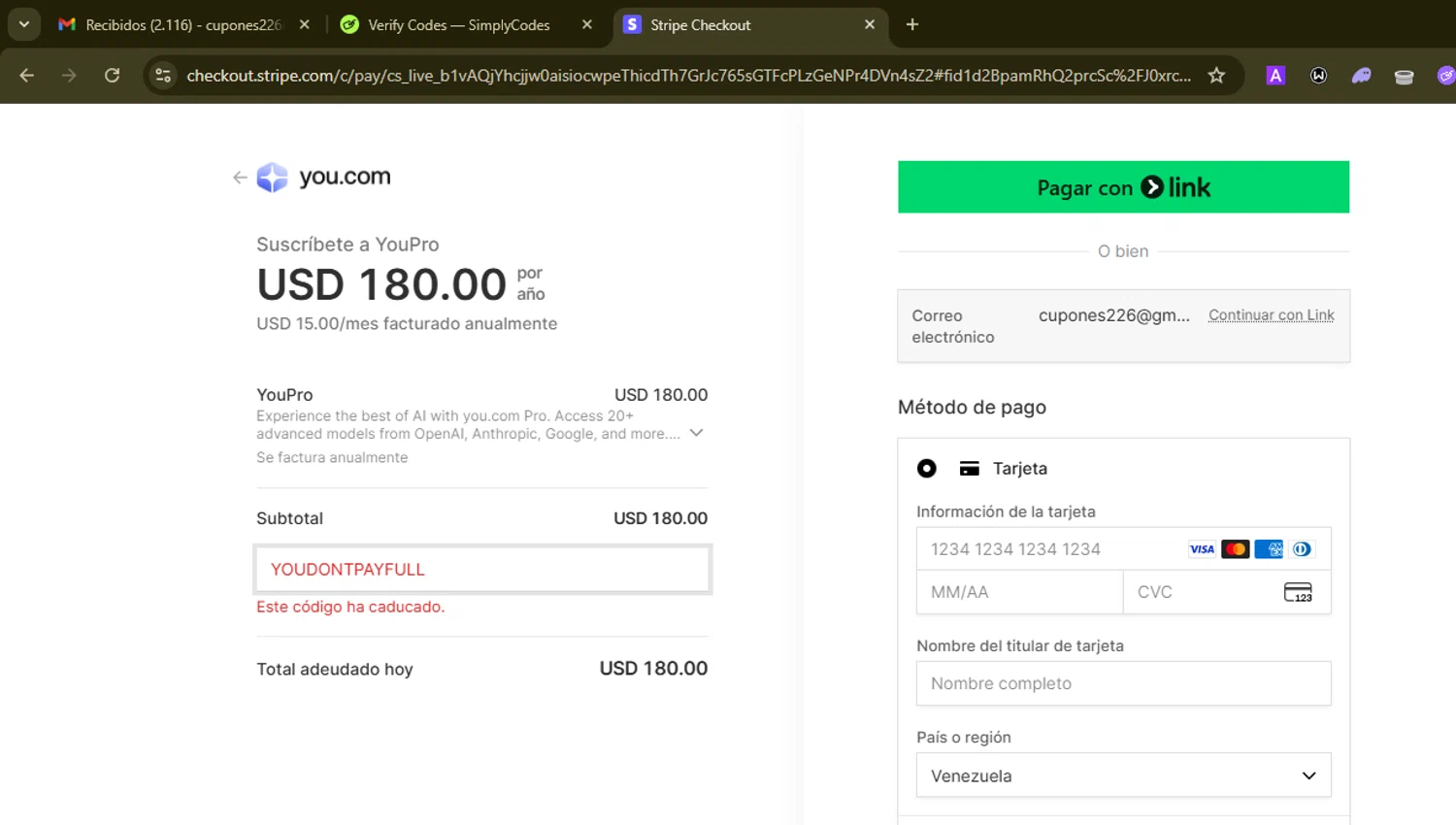Click the USD 180.00 total due amount

653,669
